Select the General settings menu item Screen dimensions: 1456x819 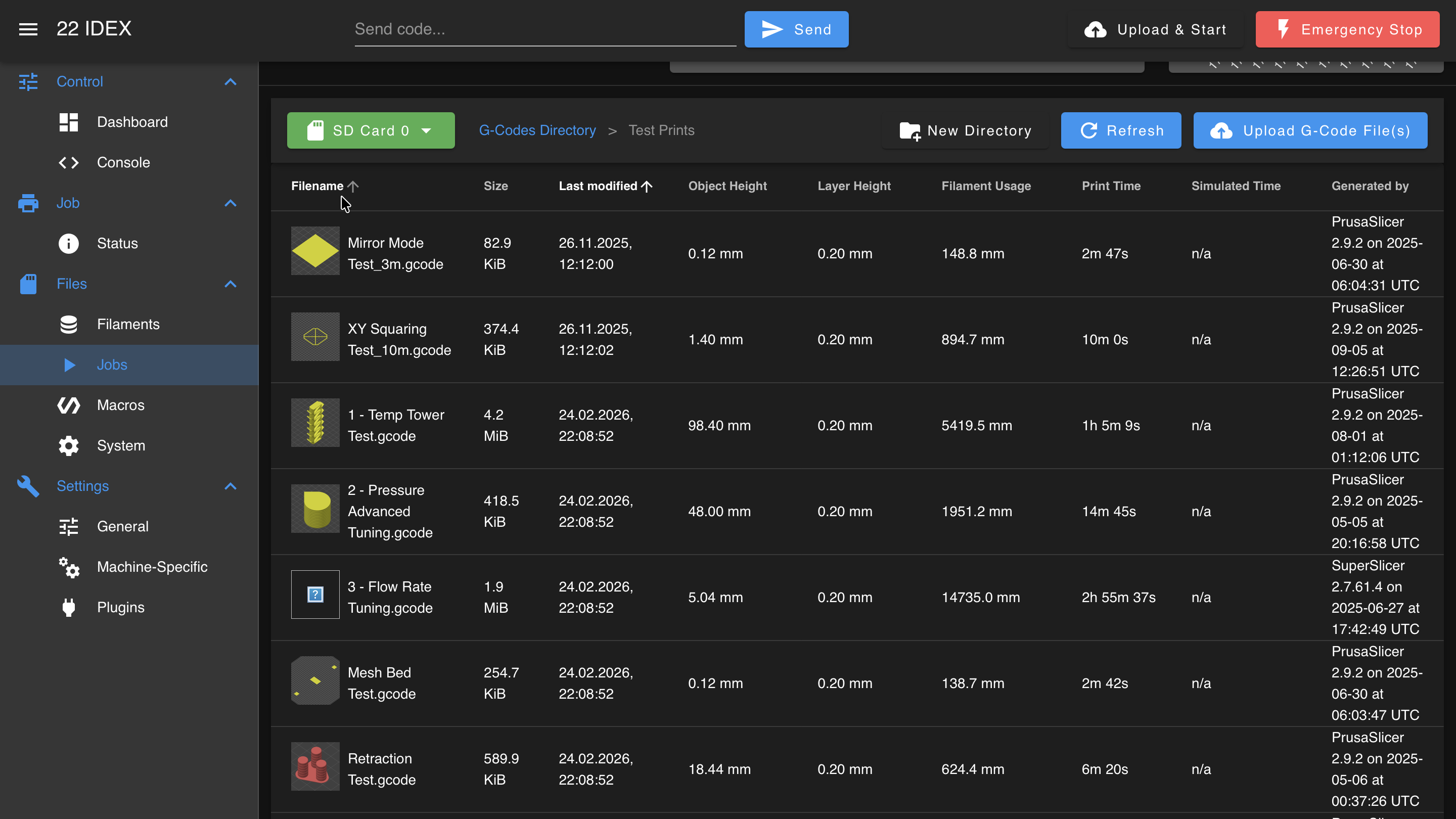[129, 527]
